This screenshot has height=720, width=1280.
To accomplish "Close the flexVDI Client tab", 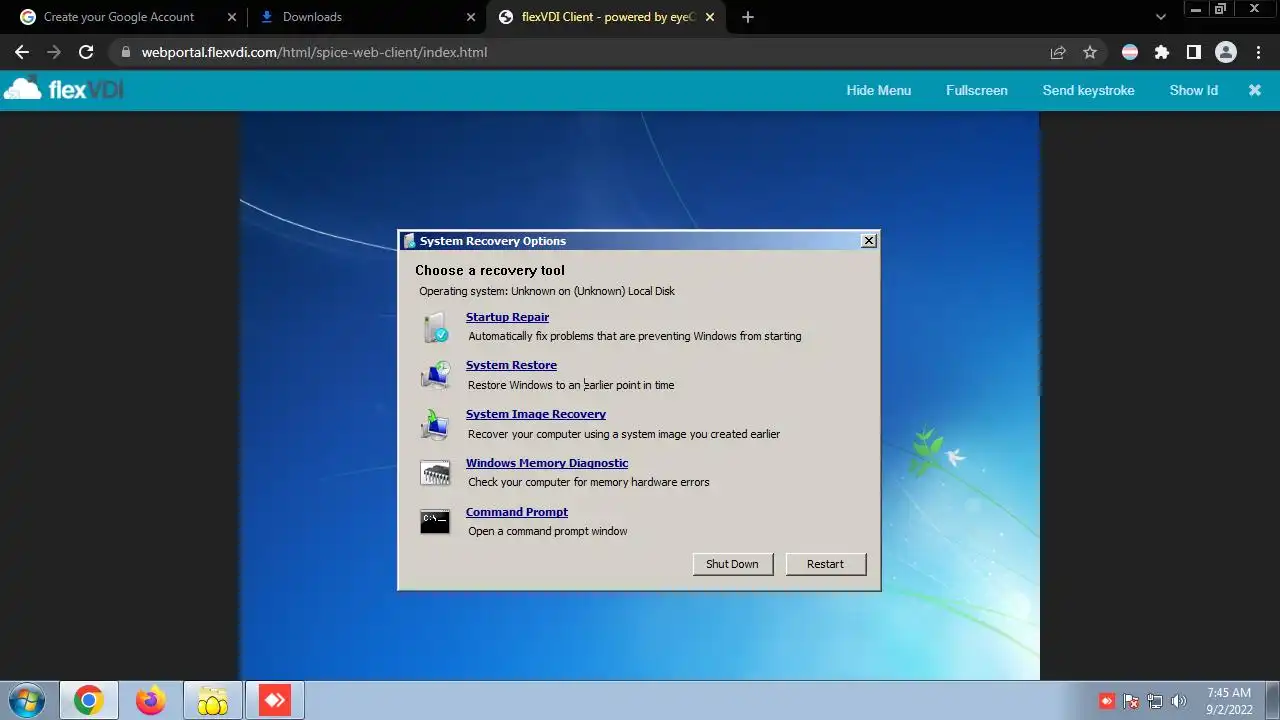I will click(710, 17).
